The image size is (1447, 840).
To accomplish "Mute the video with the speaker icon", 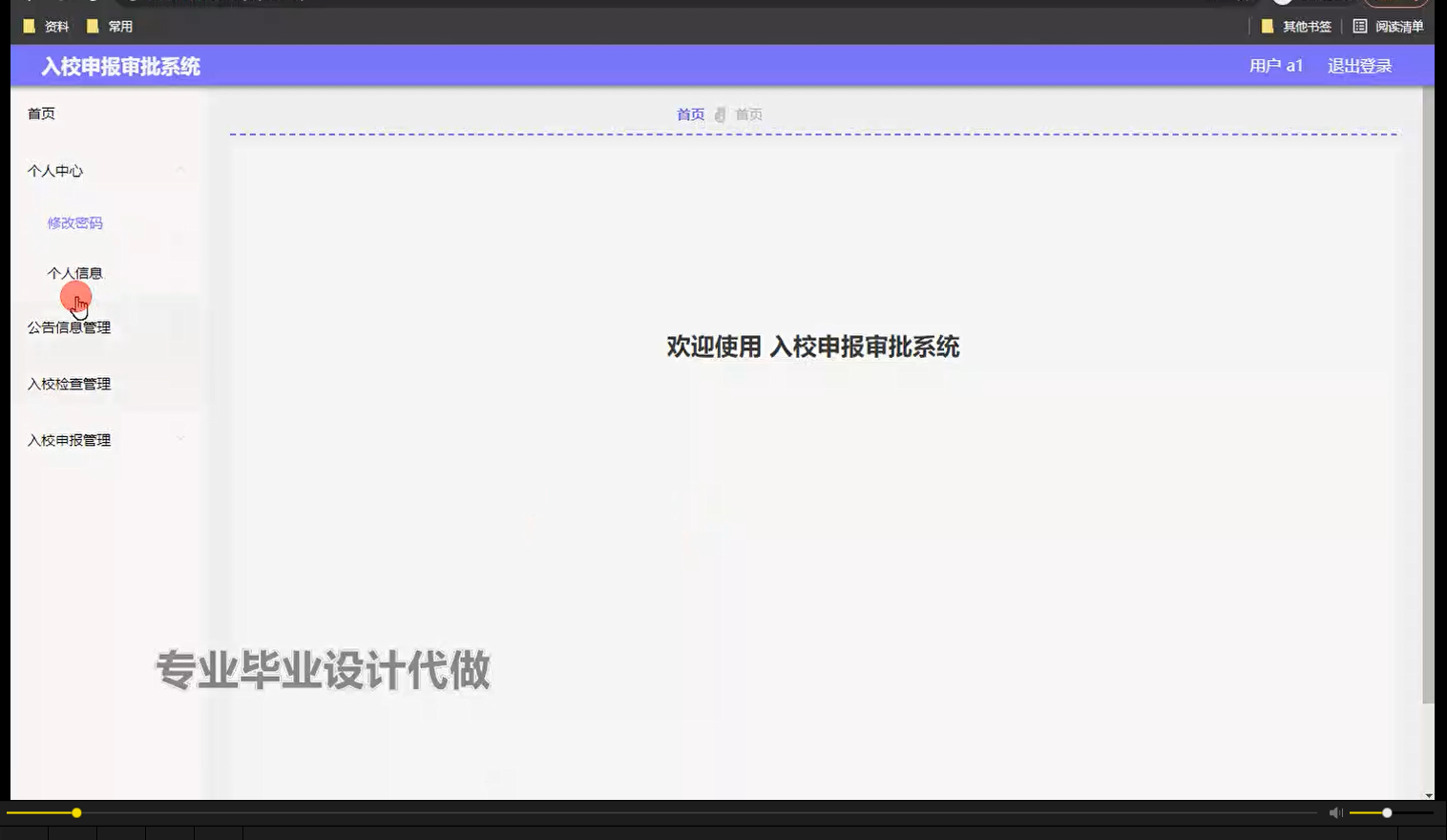I will (1334, 811).
